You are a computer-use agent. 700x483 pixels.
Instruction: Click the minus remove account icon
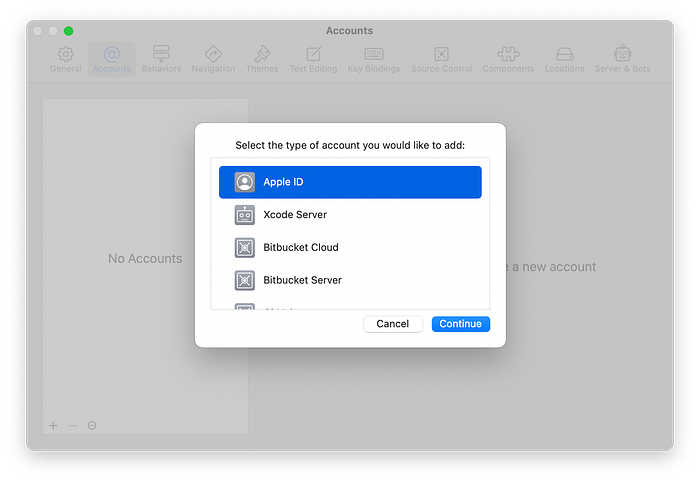coord(73,425)
